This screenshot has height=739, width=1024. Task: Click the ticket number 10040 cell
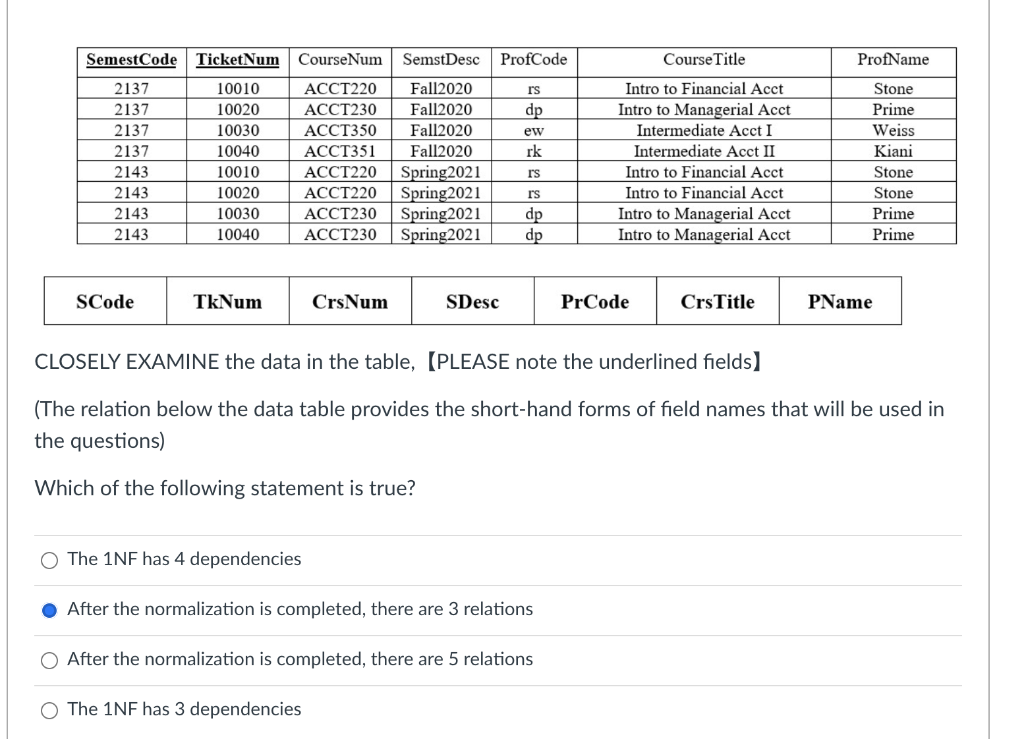(235, 151)
